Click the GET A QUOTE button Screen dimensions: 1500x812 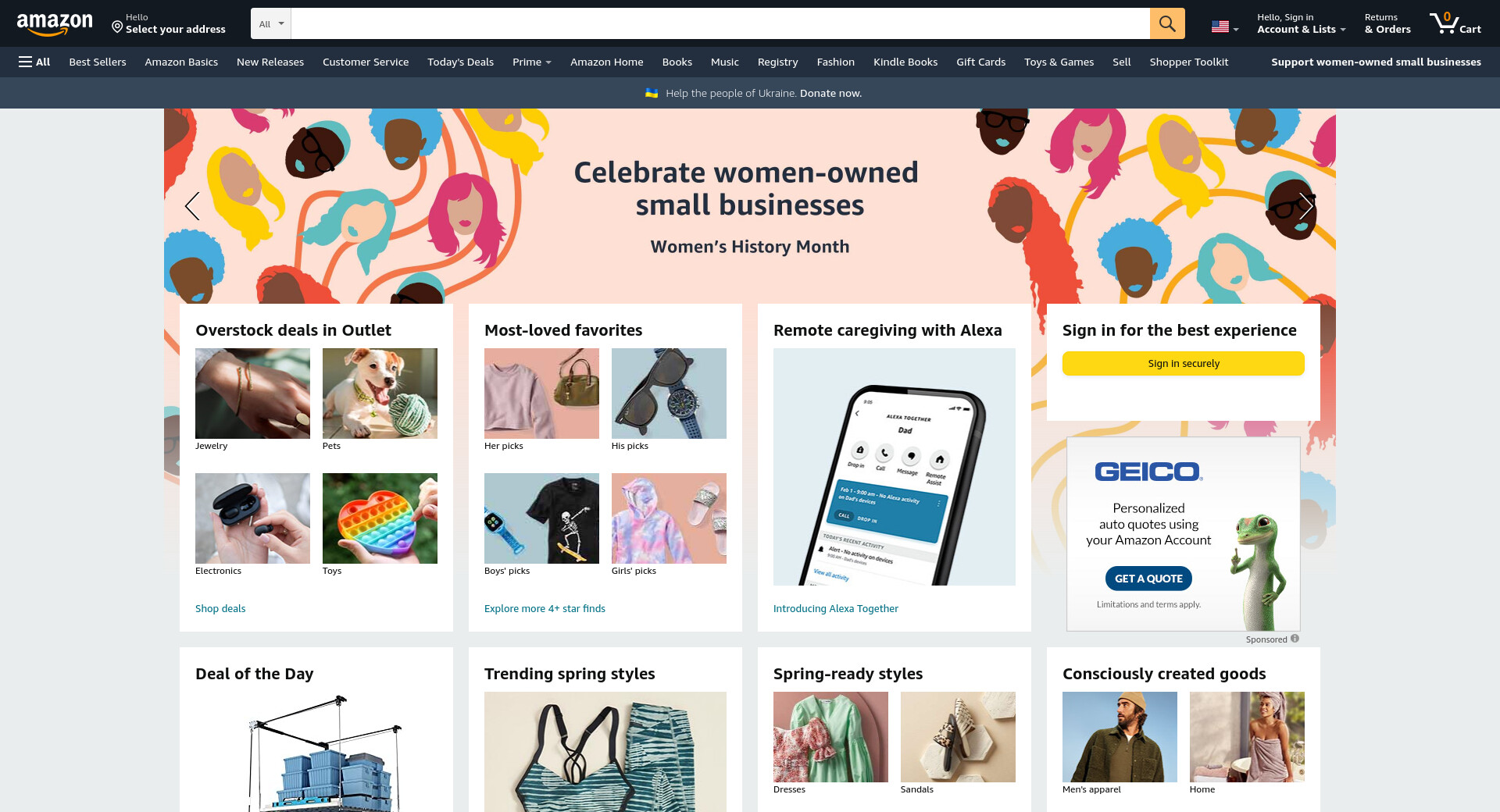click(x=1148, y=579)
